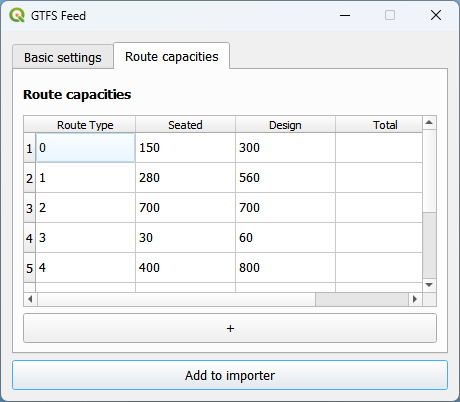
Task: Select the empty Total cell in row 3
Action: click(379, 208)
